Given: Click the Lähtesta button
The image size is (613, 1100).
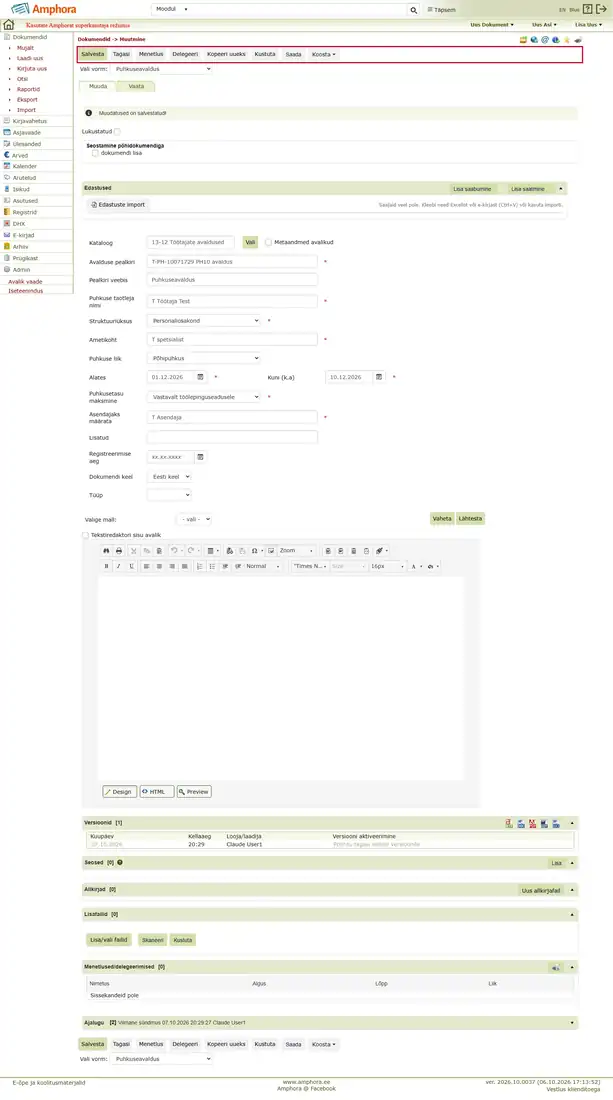Looking at the screenshot, I should point(470,518).
